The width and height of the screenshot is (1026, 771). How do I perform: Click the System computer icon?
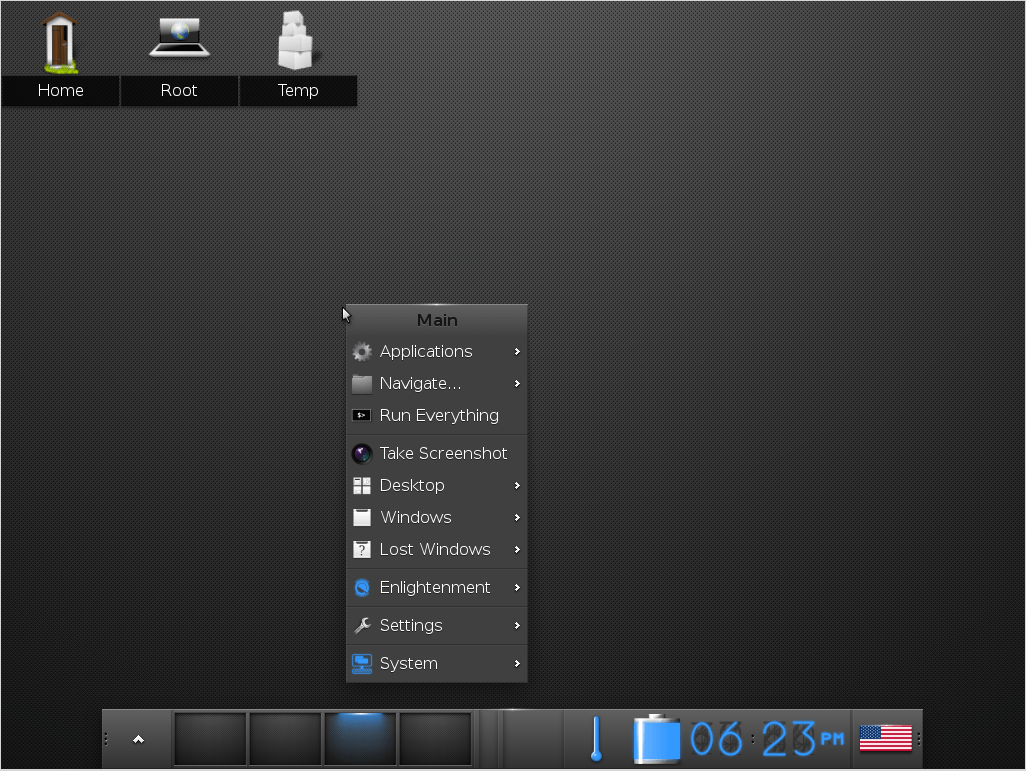362,663
